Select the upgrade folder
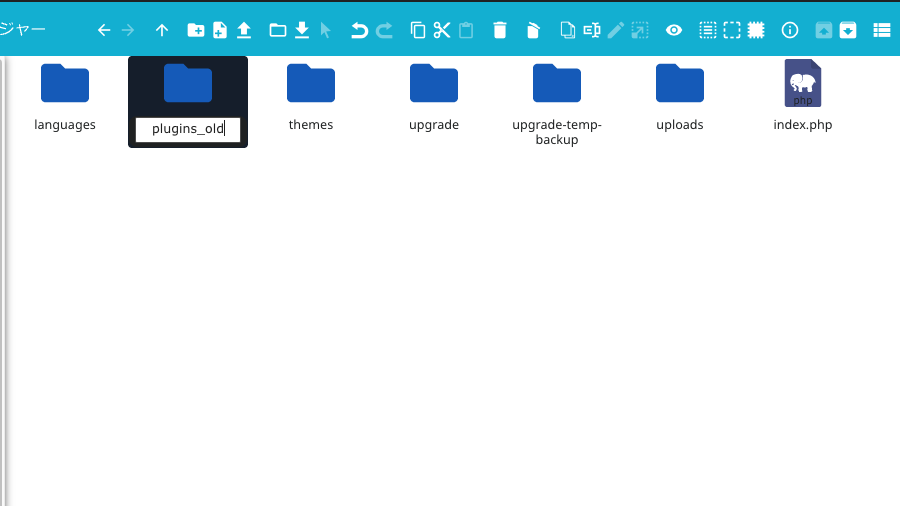The height and width of the screenshot is (506, 900). [434, 96]
